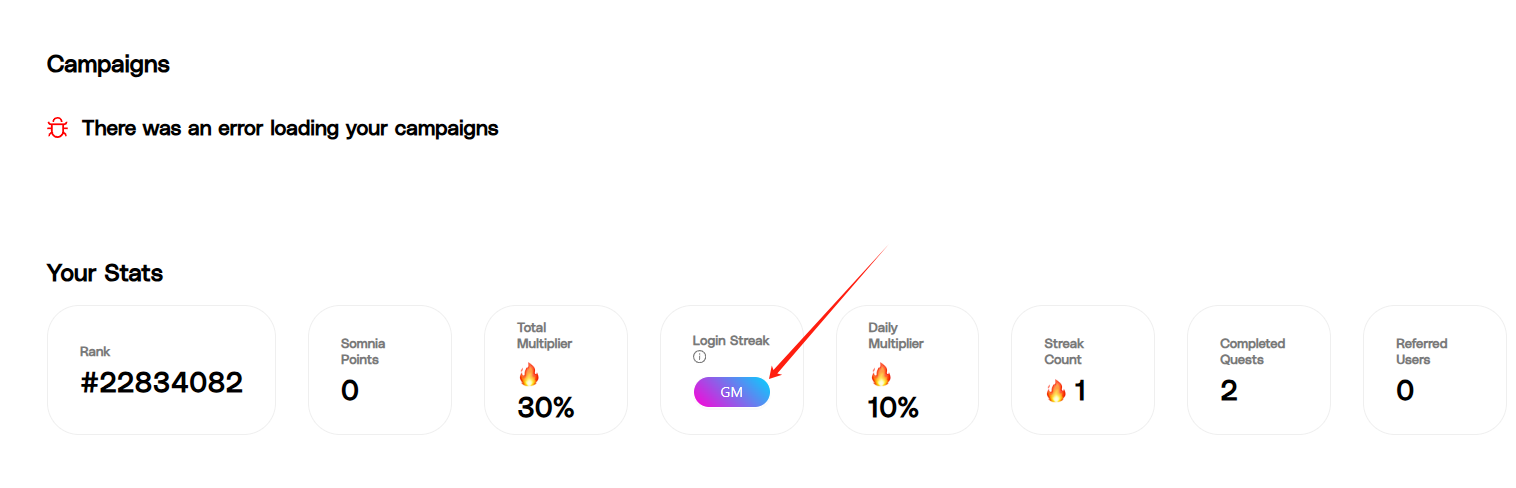Click the Referred Users value 0
Viewport: 1516px width, 488px height.
click(1405, 391)
